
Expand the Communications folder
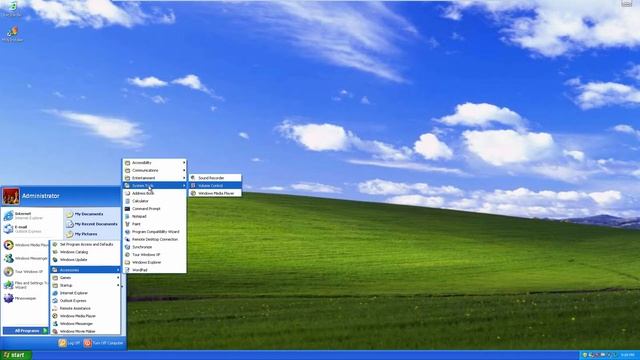[155, 170]
